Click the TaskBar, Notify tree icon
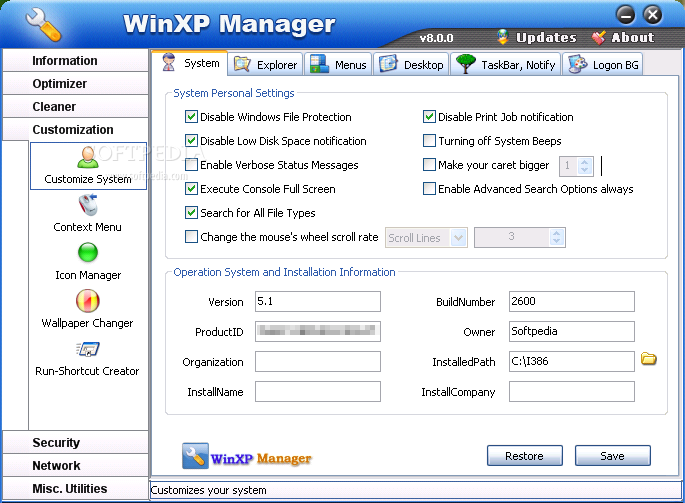Image resolution: width=685 pixels, height=503 pixels. pyautogui.click(x=466, y=64)
